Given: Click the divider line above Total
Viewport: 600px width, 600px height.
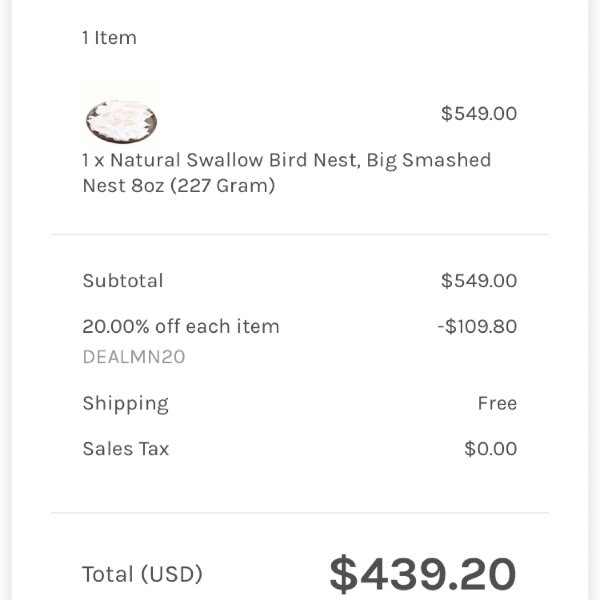Looking at the screenshot, I should coord(300,512).
